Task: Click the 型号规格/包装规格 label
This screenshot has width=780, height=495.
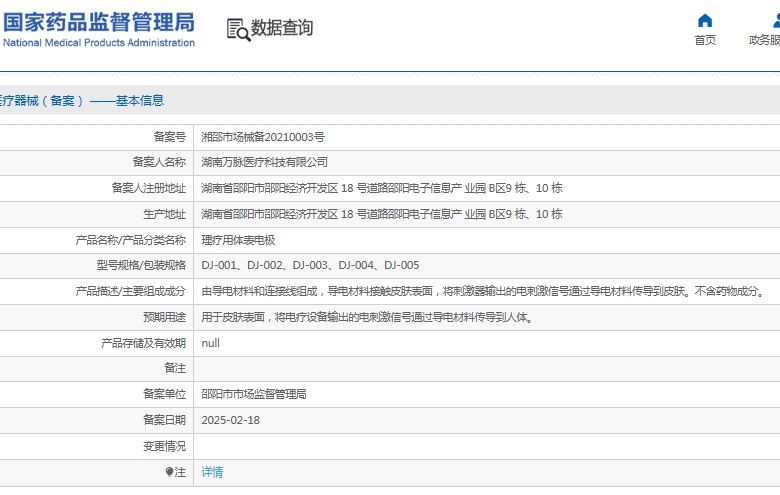Action: point(141,265)
